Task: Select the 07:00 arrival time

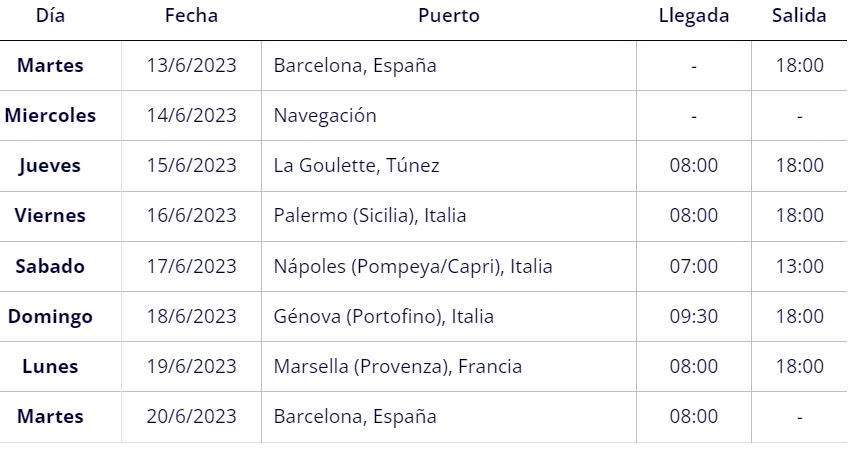Action: (694, 266)
